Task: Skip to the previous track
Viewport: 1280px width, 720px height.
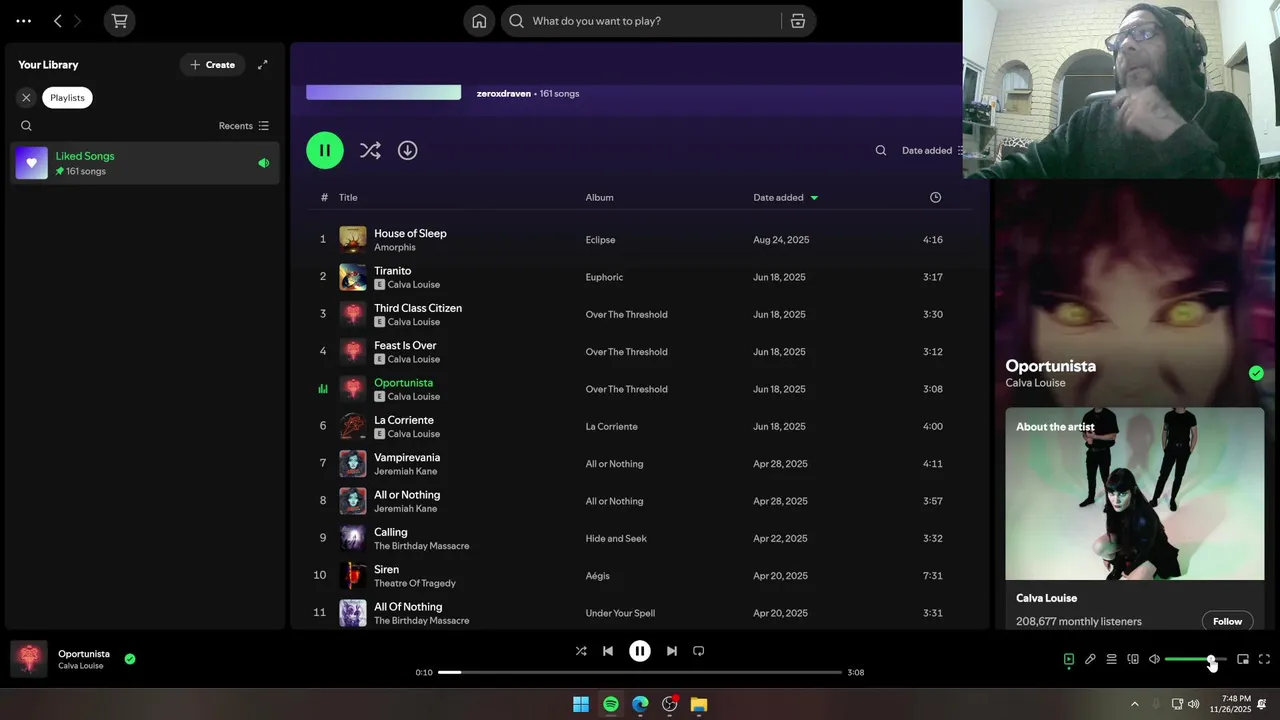Action: pyautogui.click(x=607, y=651)
